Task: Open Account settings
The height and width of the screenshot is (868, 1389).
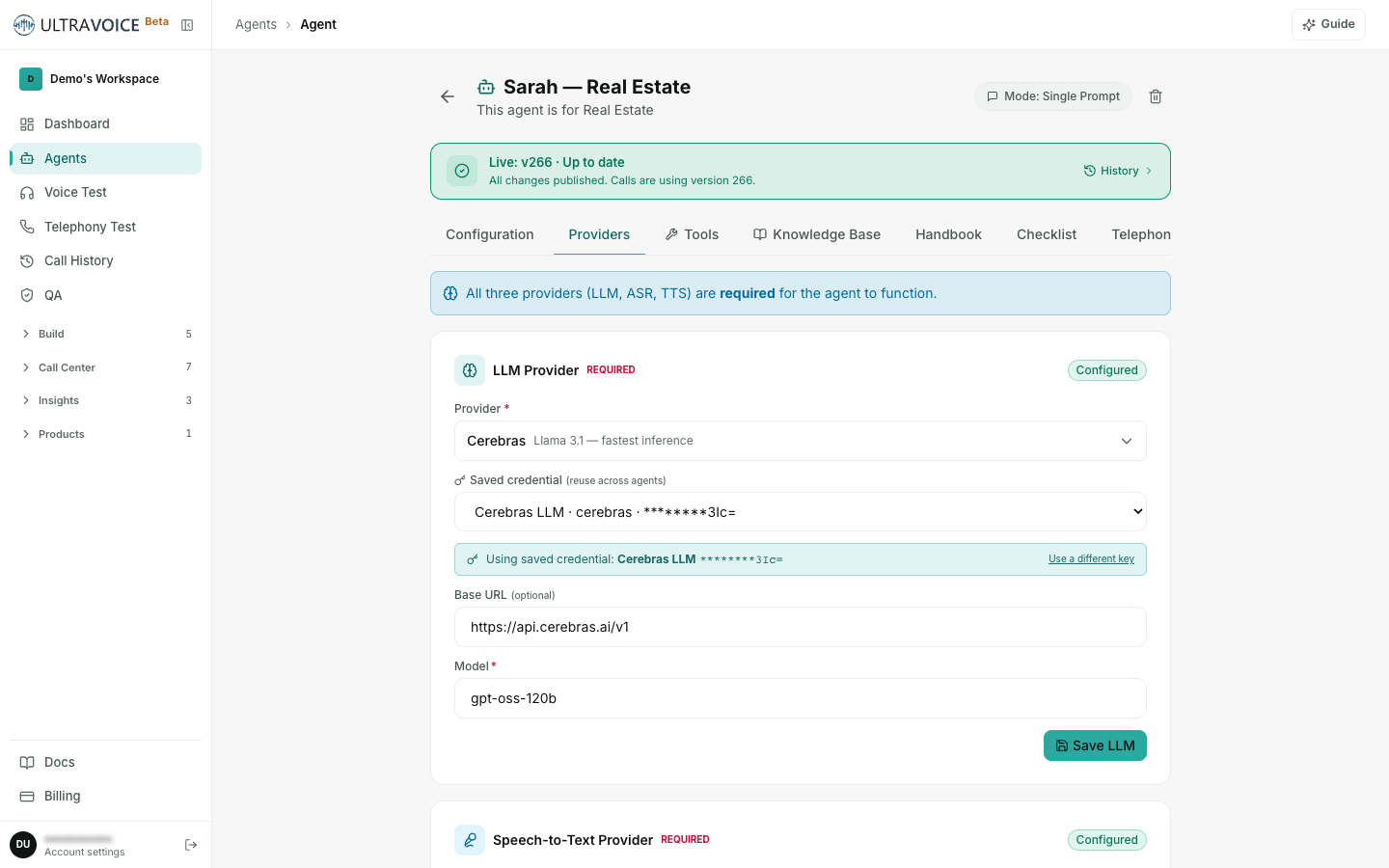Action: (85, 852)
